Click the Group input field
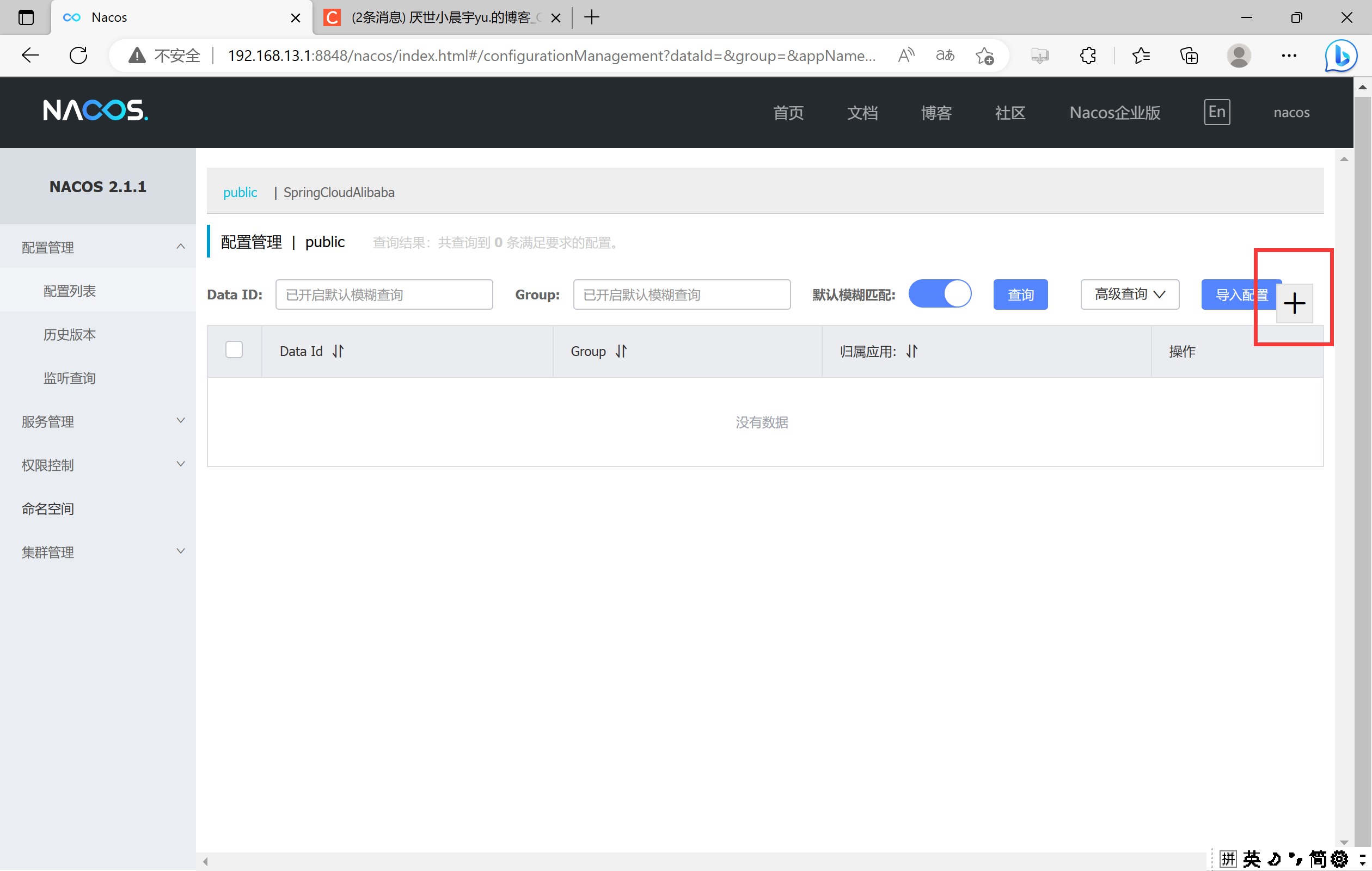The height and width of the screenshot is (871, 1372). click(682, 294)
